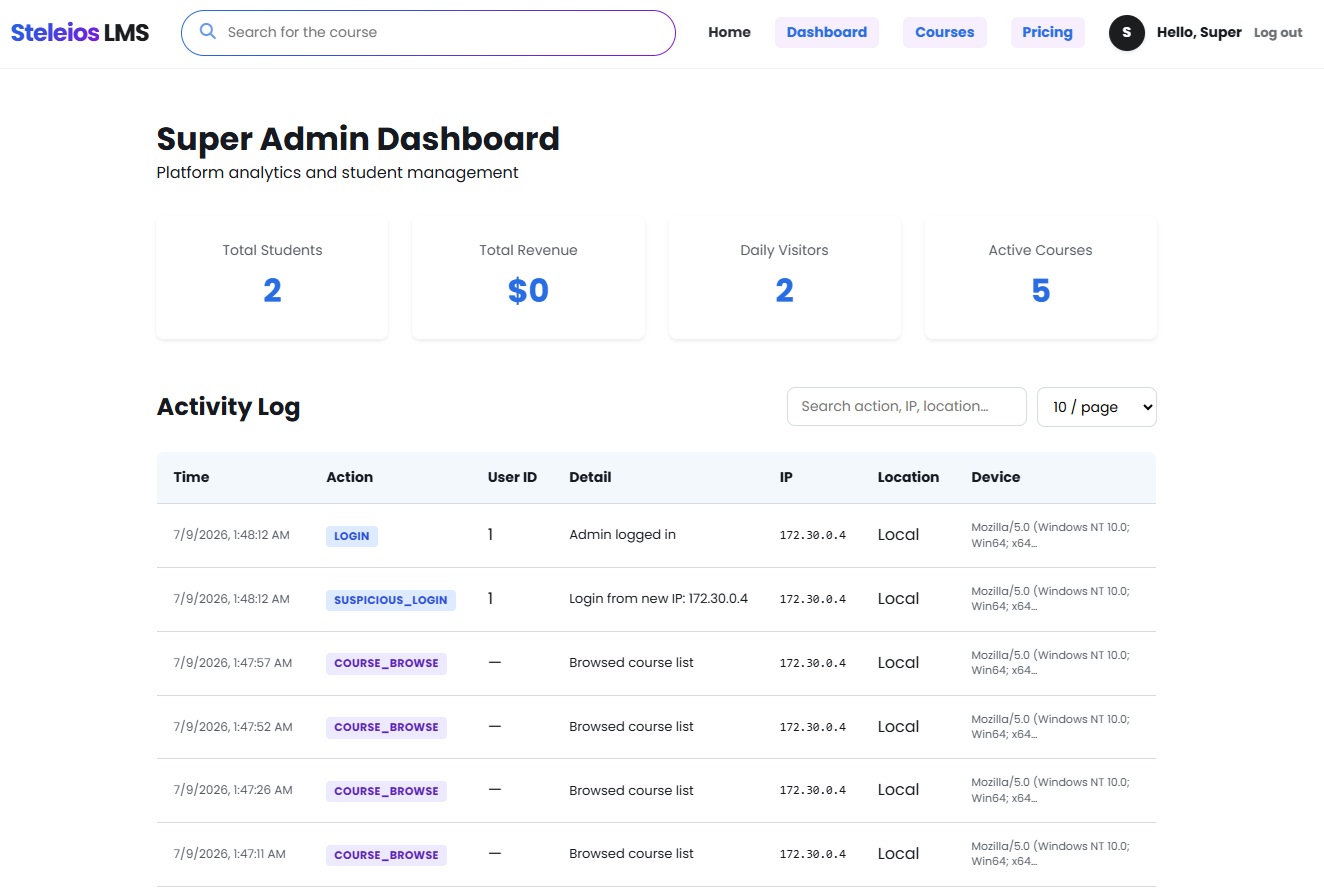The height and width of the screenshot is (892, 1324).
Task: Click the Device column header
Action: click(996, 477)
